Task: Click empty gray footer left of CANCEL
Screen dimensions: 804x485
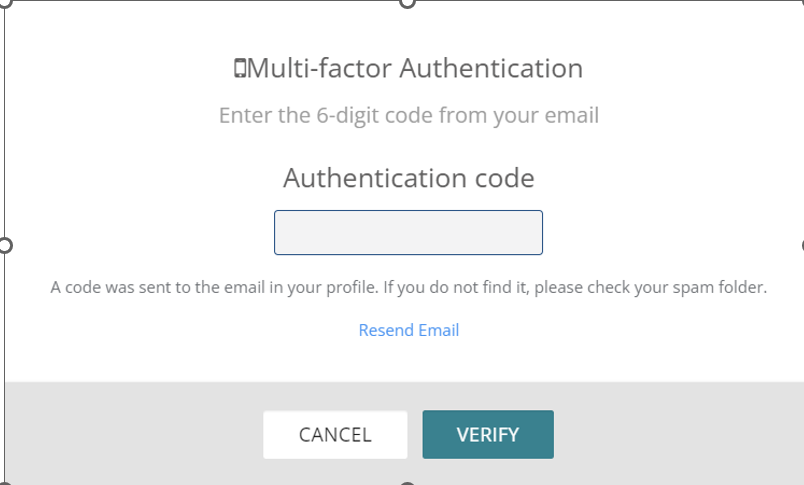Action: click(x=130, y=434)
